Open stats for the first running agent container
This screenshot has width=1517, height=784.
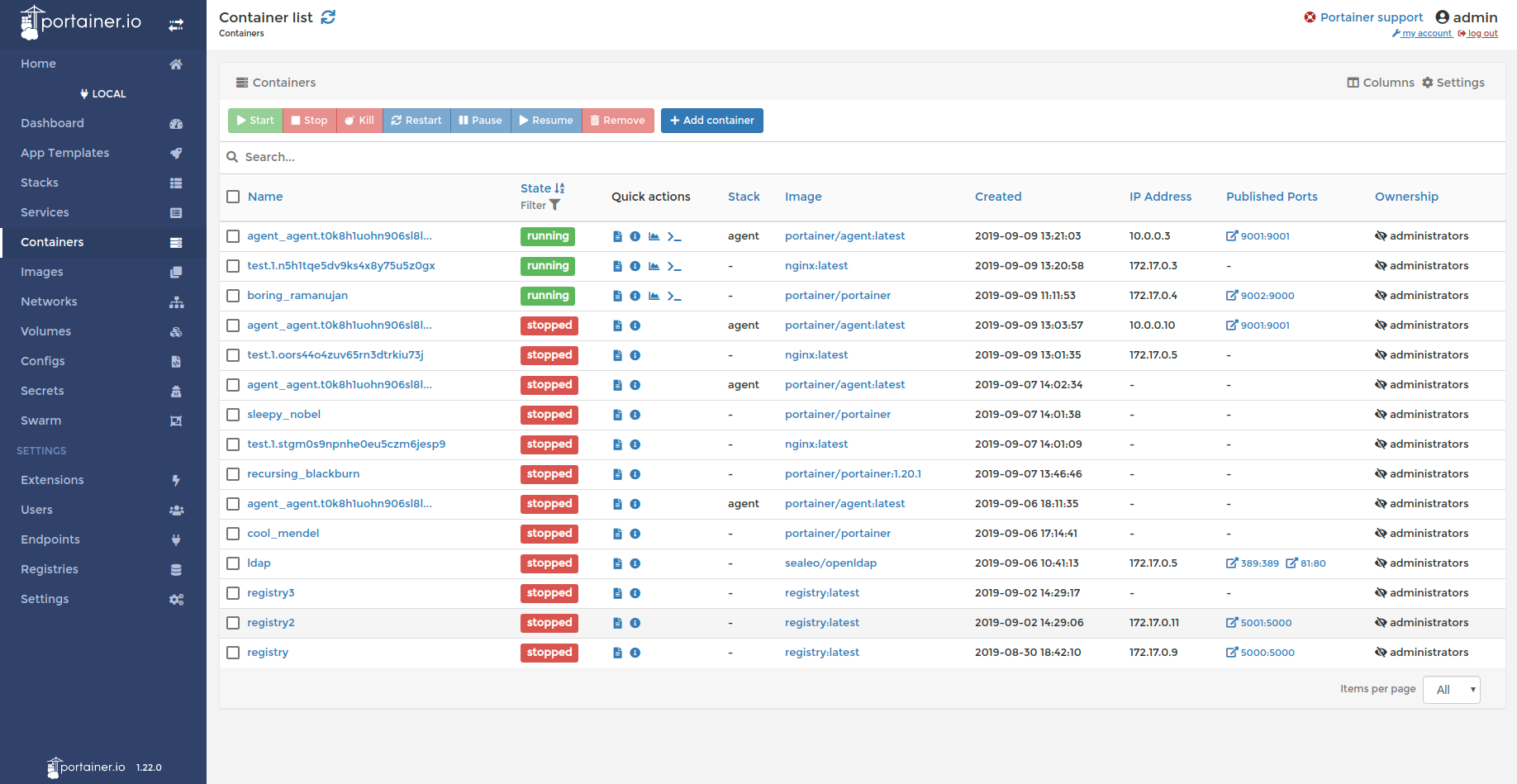654,236
